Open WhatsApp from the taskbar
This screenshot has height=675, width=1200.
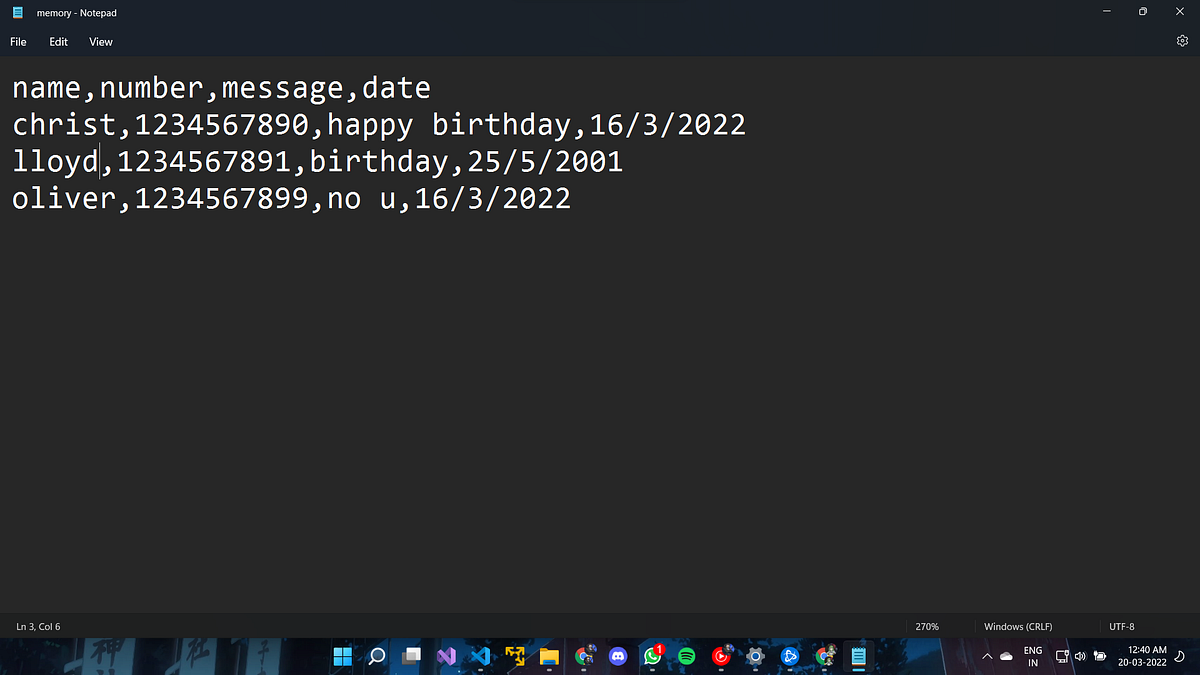(652, 656)
